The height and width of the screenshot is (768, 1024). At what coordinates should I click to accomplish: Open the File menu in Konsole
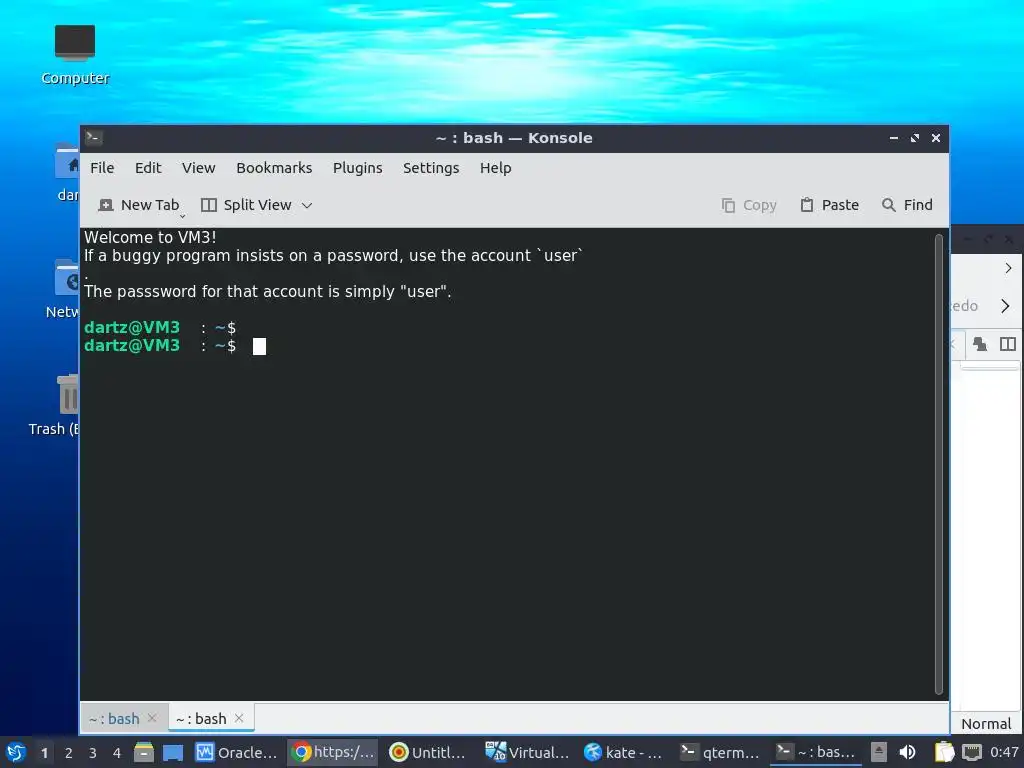102,168
